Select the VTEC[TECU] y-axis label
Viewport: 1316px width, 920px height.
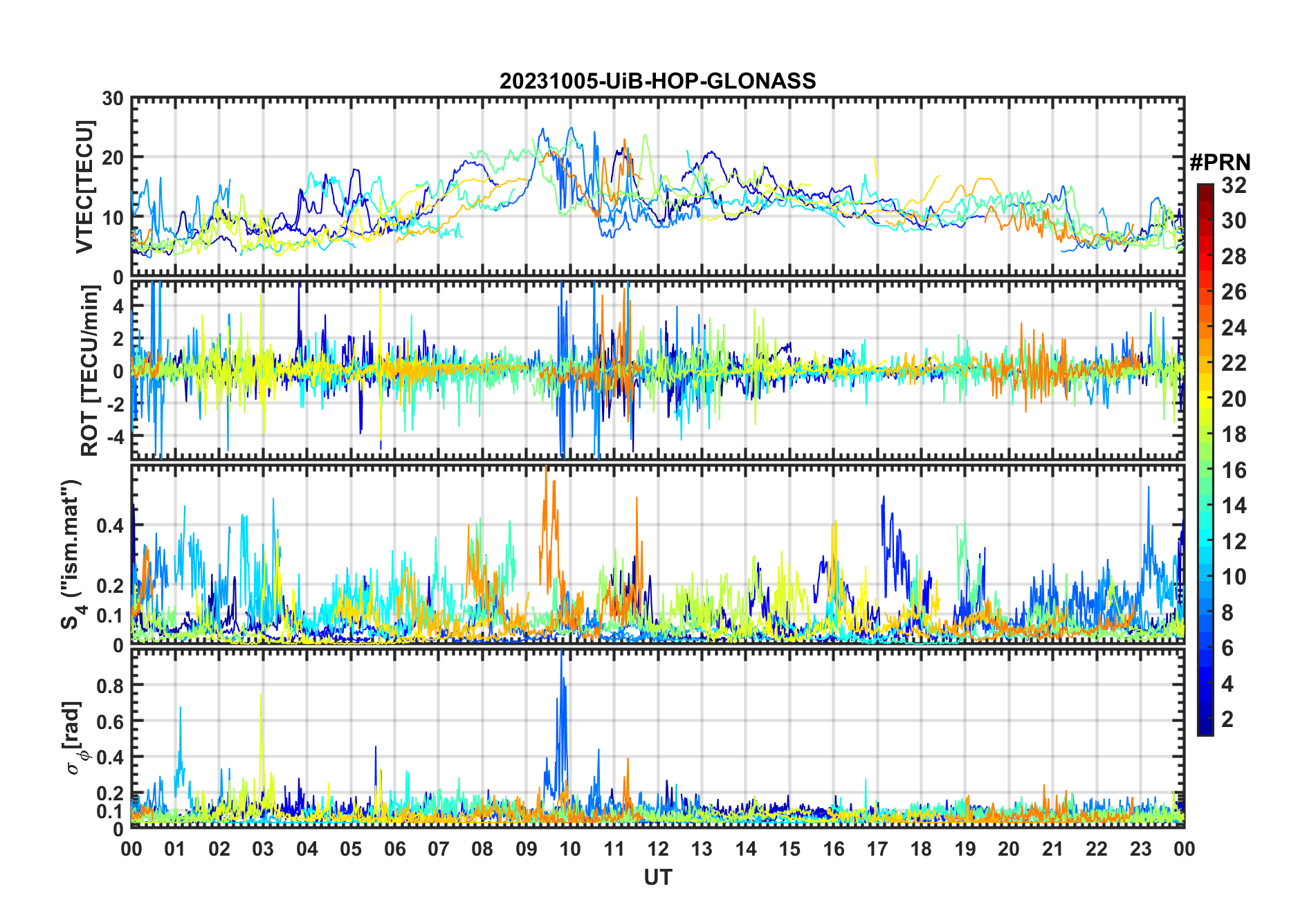[84, 187]
